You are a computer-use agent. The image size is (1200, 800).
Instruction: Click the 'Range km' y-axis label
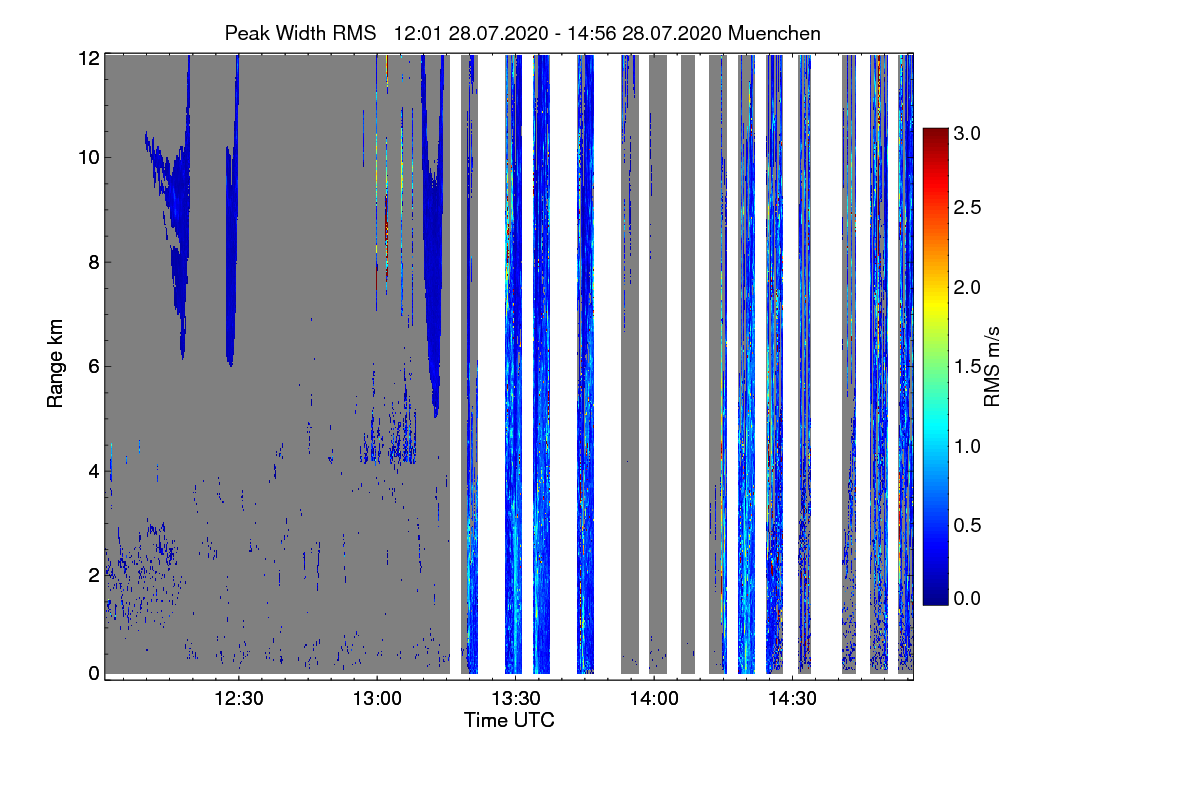coord(55,365)
